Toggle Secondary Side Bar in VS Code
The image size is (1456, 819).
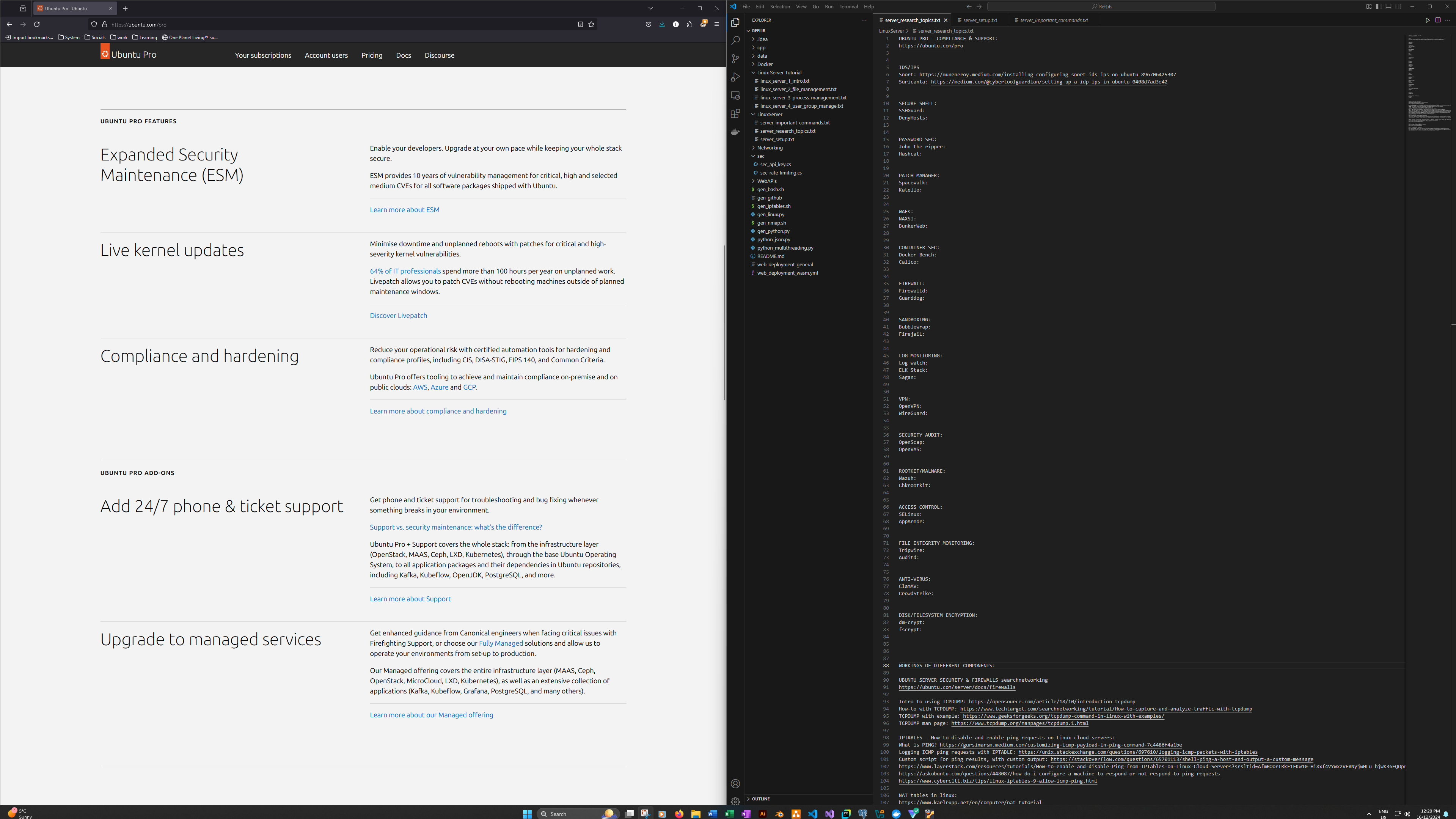1398,7
